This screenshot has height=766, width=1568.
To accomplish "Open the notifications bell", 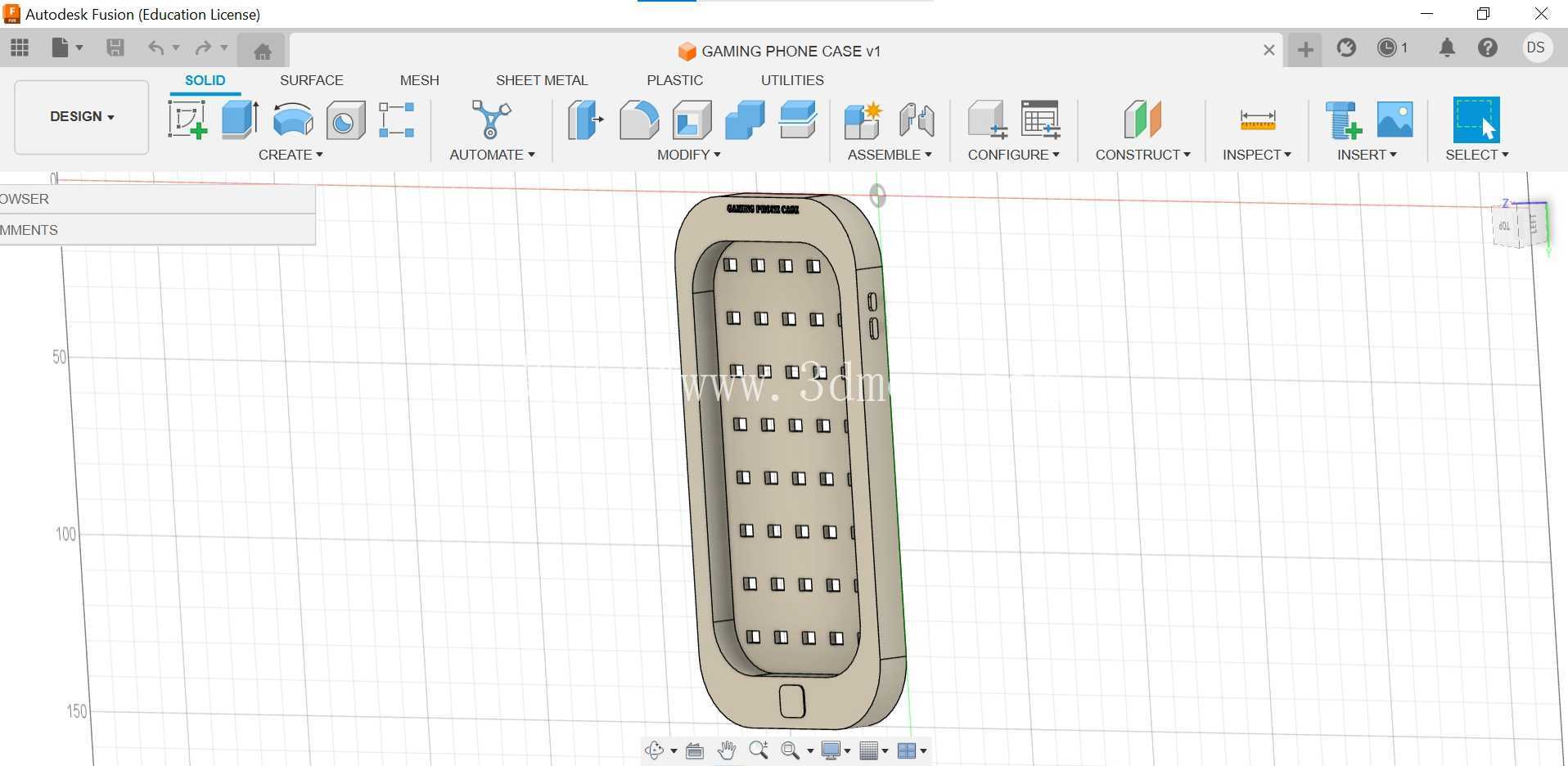I will pyautogui.click(x=1447, y=48).
